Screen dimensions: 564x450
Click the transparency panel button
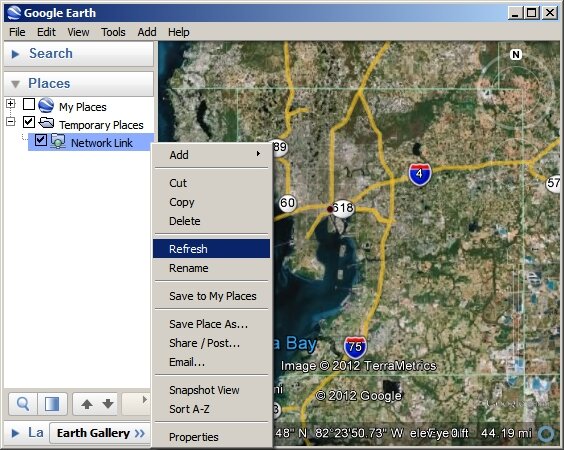point(53,404)
